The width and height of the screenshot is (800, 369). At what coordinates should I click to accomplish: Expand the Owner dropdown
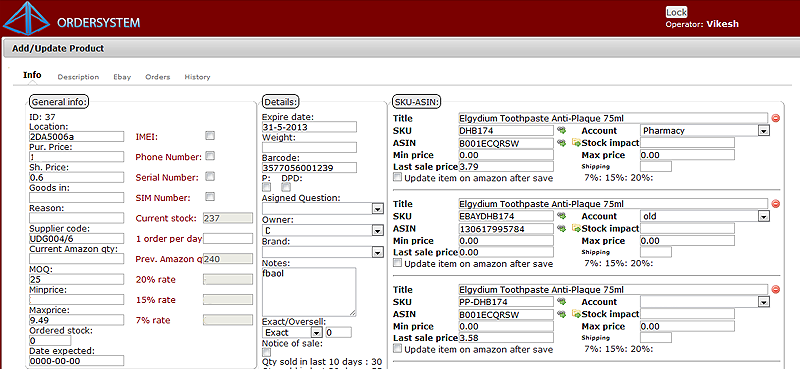[x=322, y=231]
